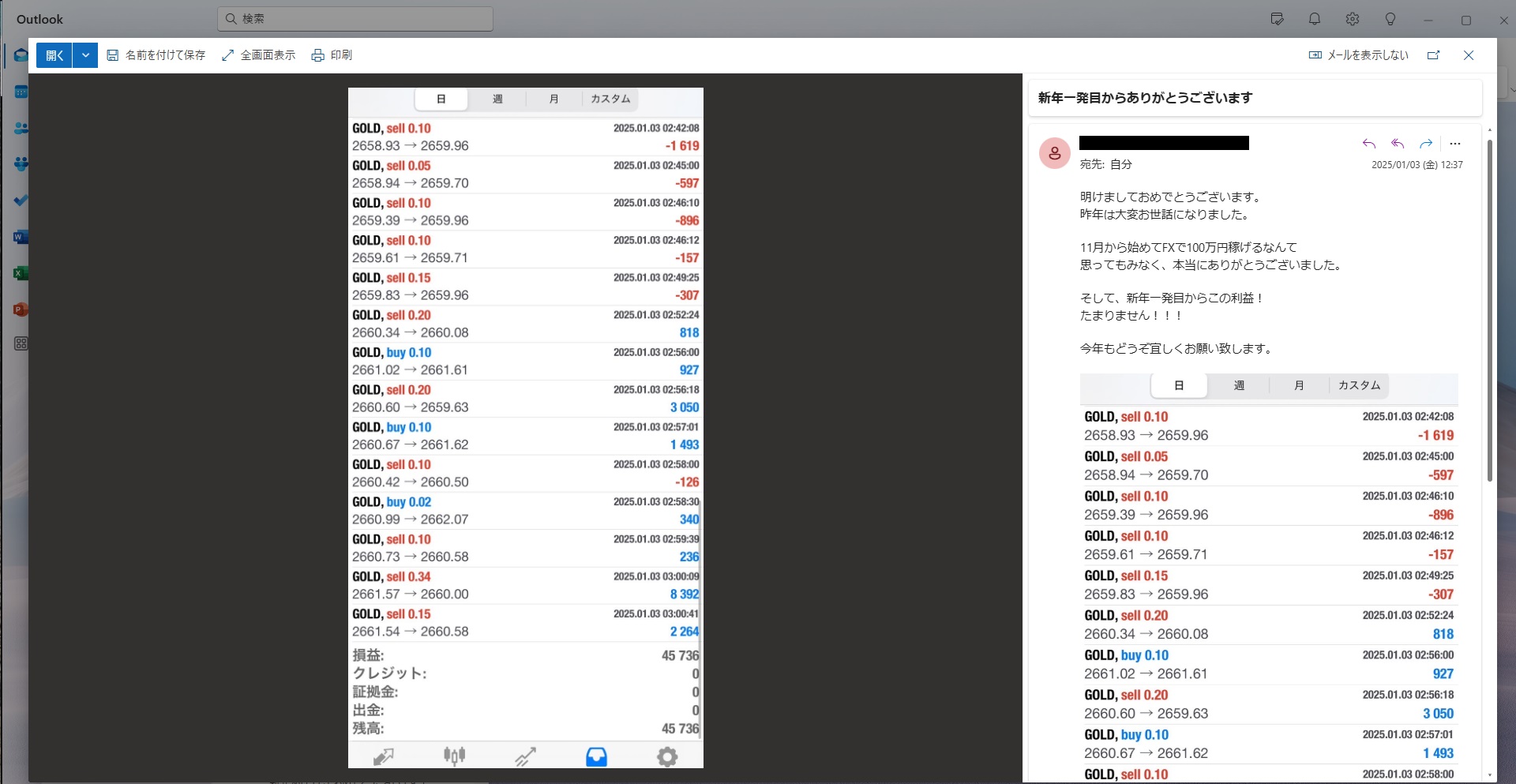Open Word app from sidebar
Screen dimensions: 1516x784
[x=21, y=237]
